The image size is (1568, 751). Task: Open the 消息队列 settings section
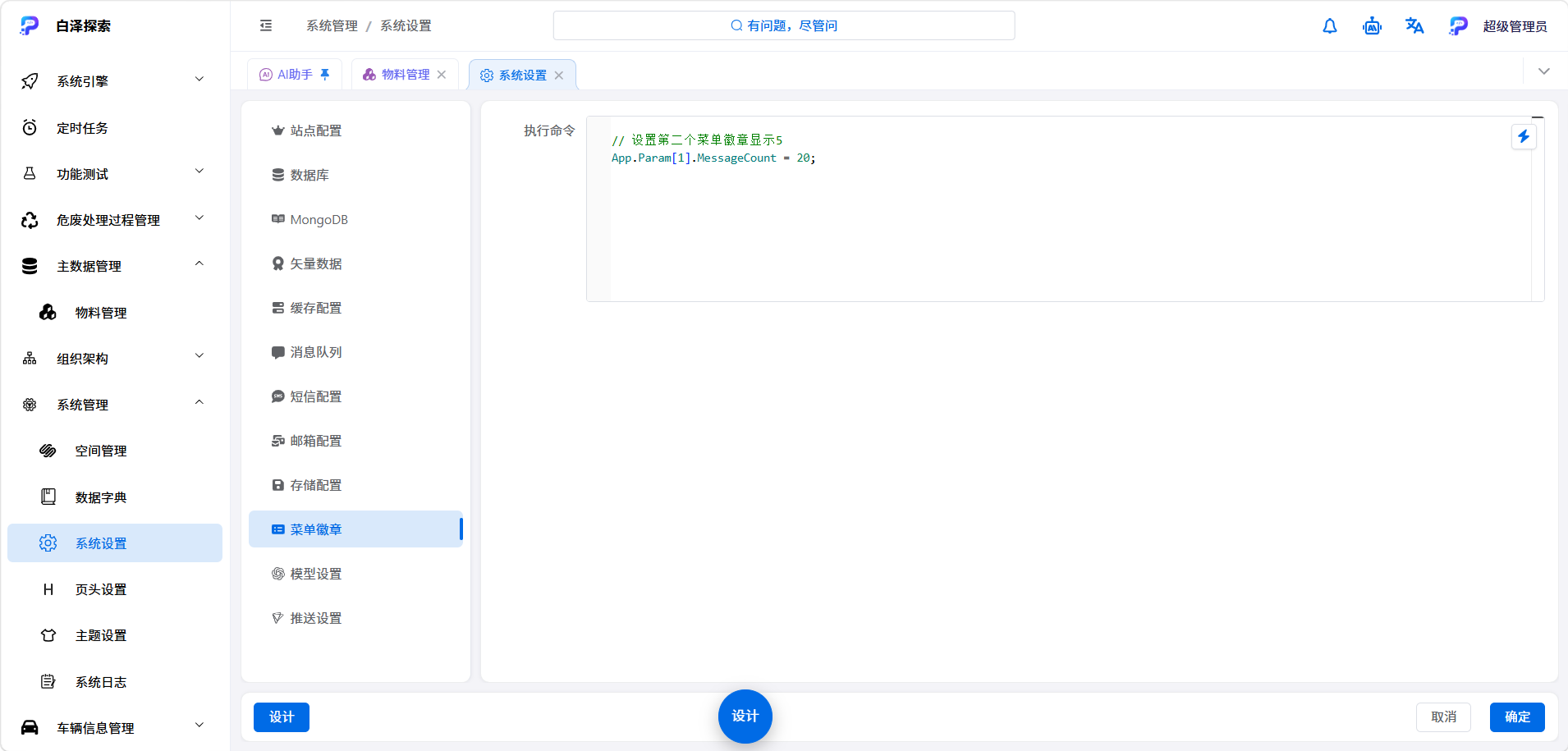click(355, 352)
